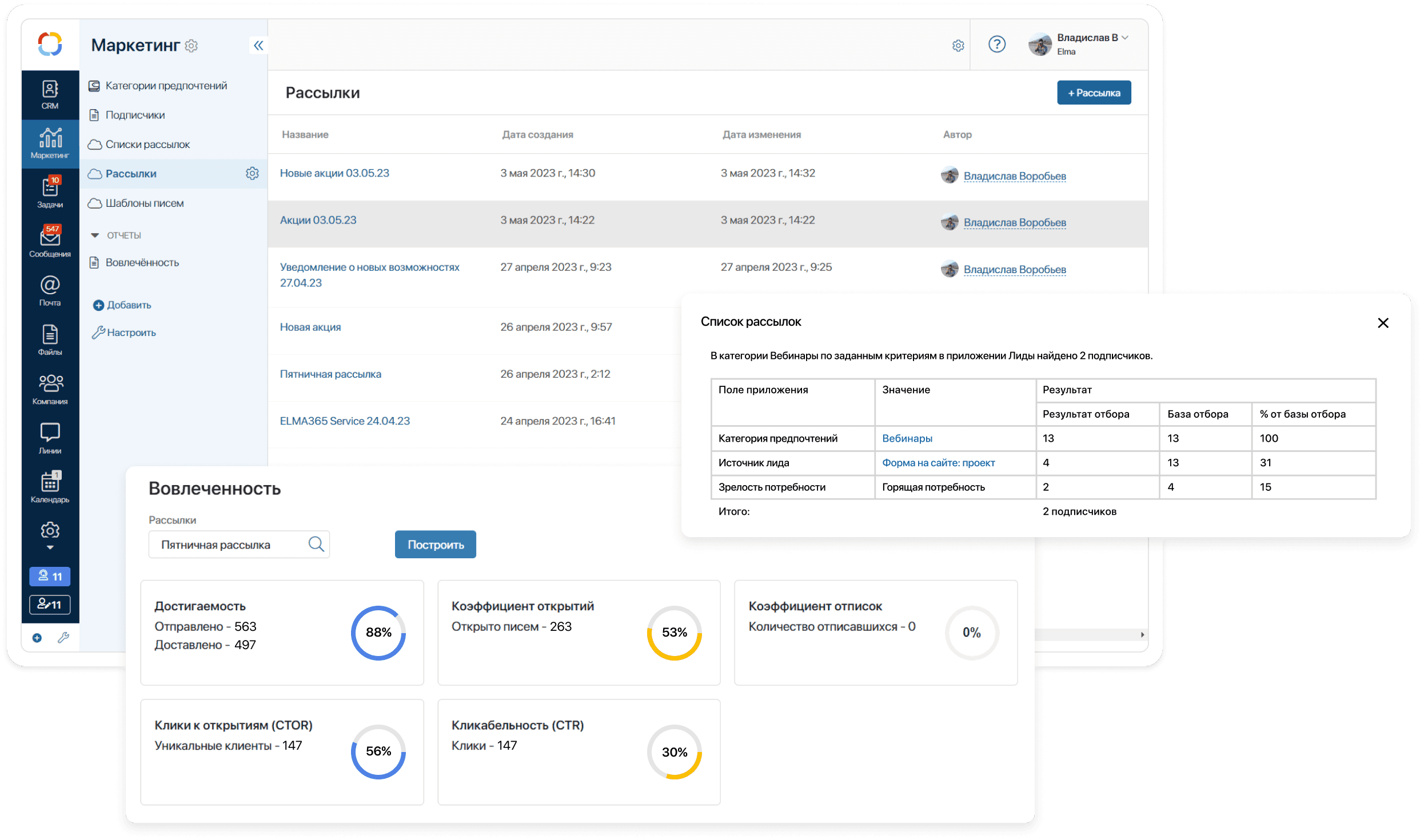Click the Рассылки search input field

click(x=229, y=545)
